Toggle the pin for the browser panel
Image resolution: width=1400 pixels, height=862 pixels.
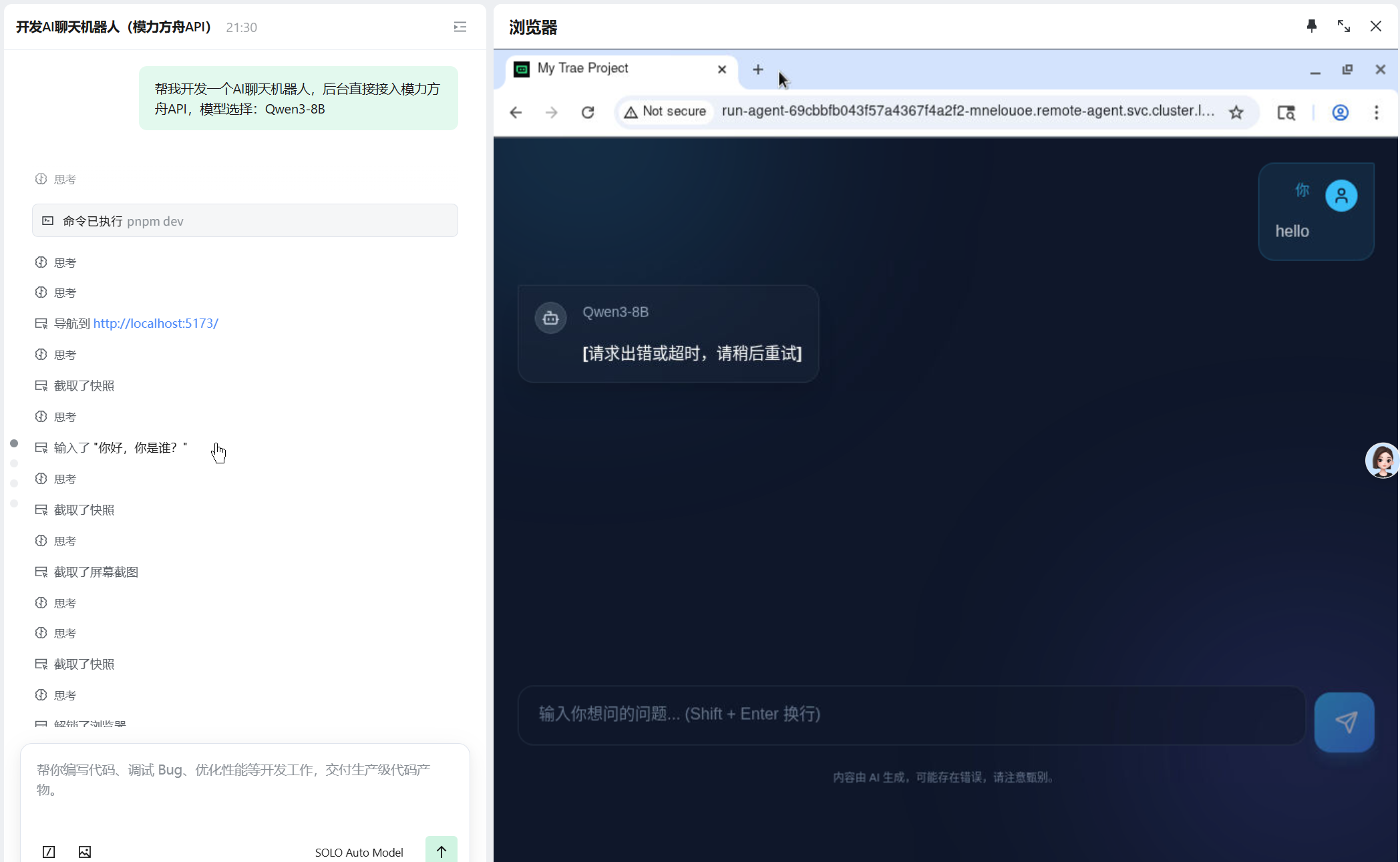pos(1311,26)
